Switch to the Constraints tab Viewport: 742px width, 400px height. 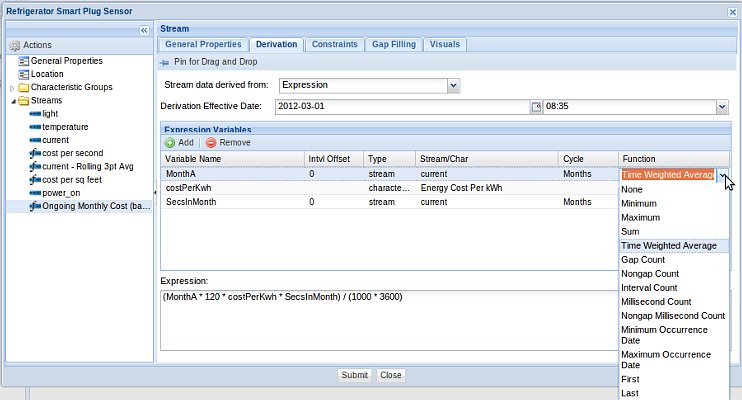pos(335,45)
